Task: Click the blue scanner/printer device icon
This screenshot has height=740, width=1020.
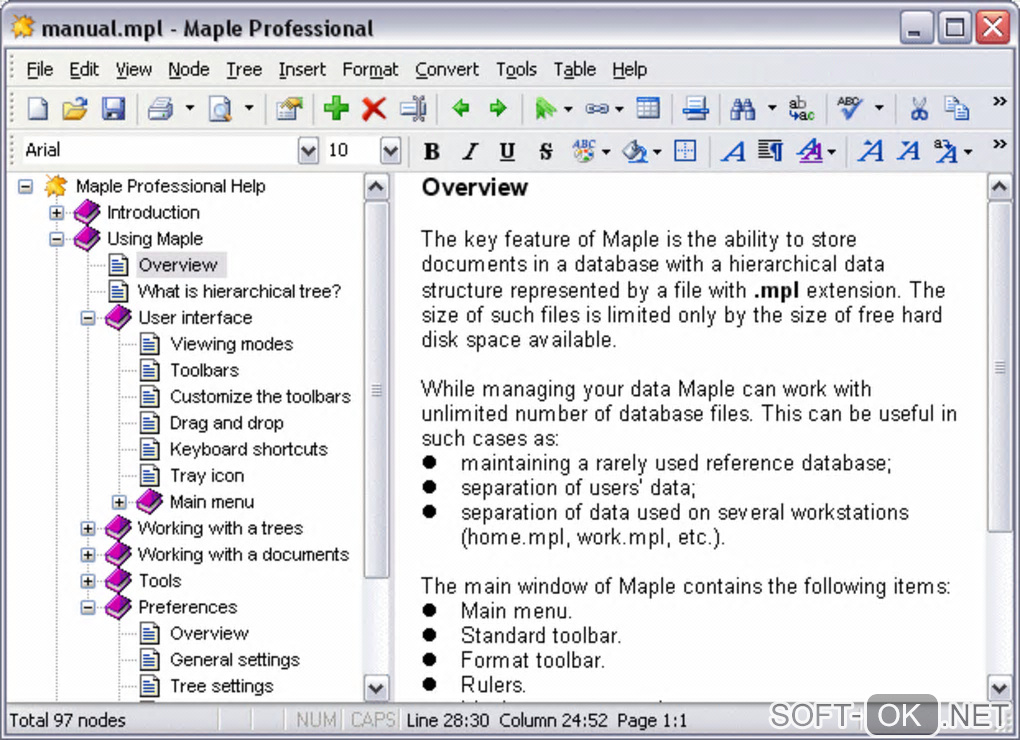Action: [x=695, y=108]
